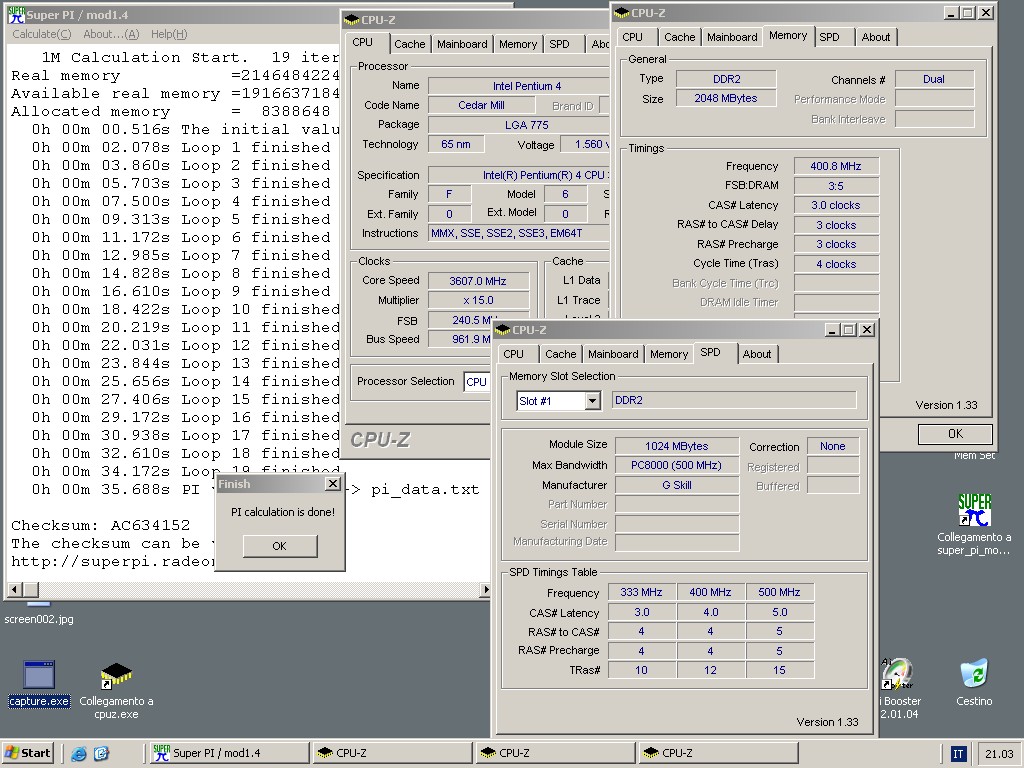Click the Checksum: AC634152 line

pos(101,525)
